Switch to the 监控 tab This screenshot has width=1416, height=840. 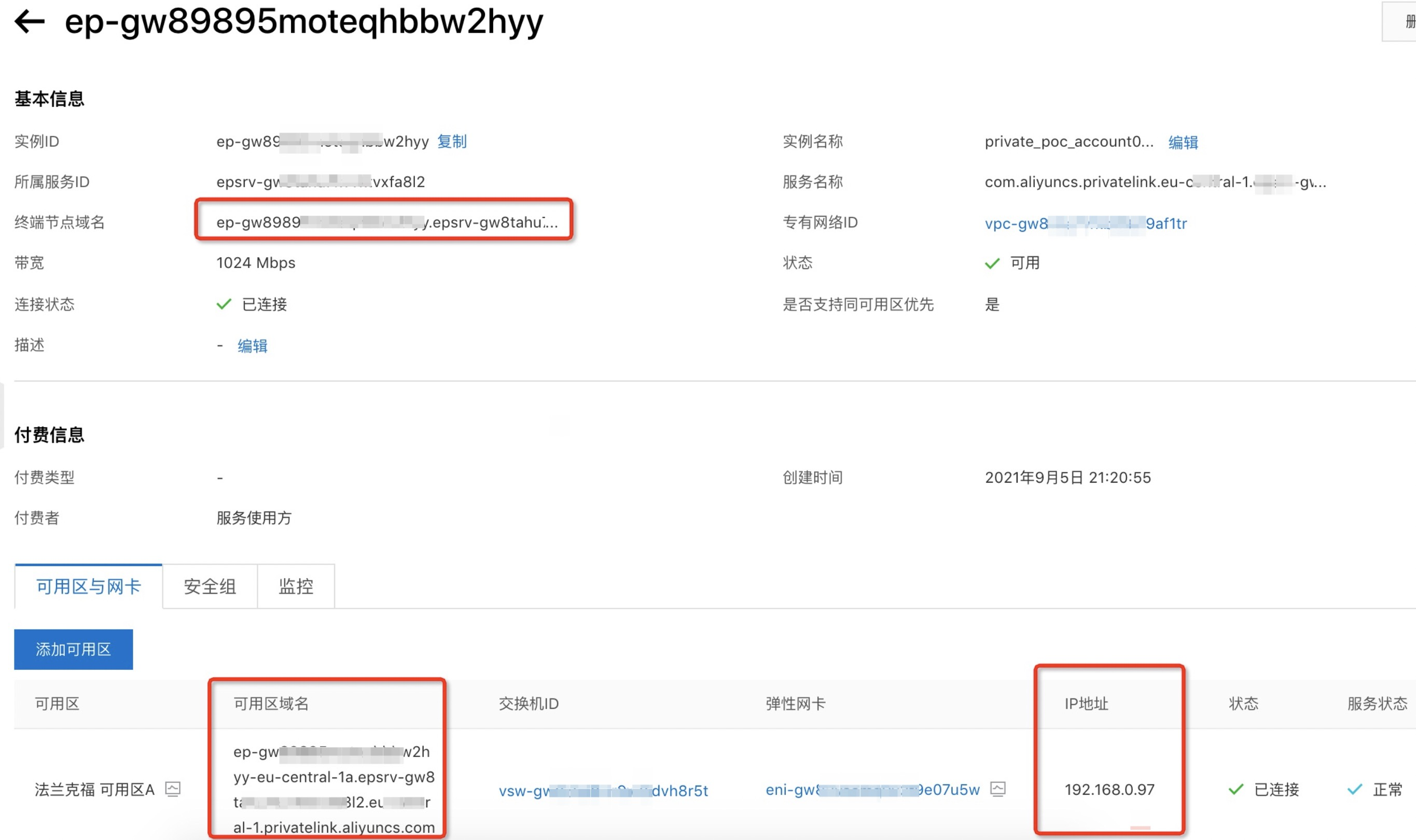(296, 586)
